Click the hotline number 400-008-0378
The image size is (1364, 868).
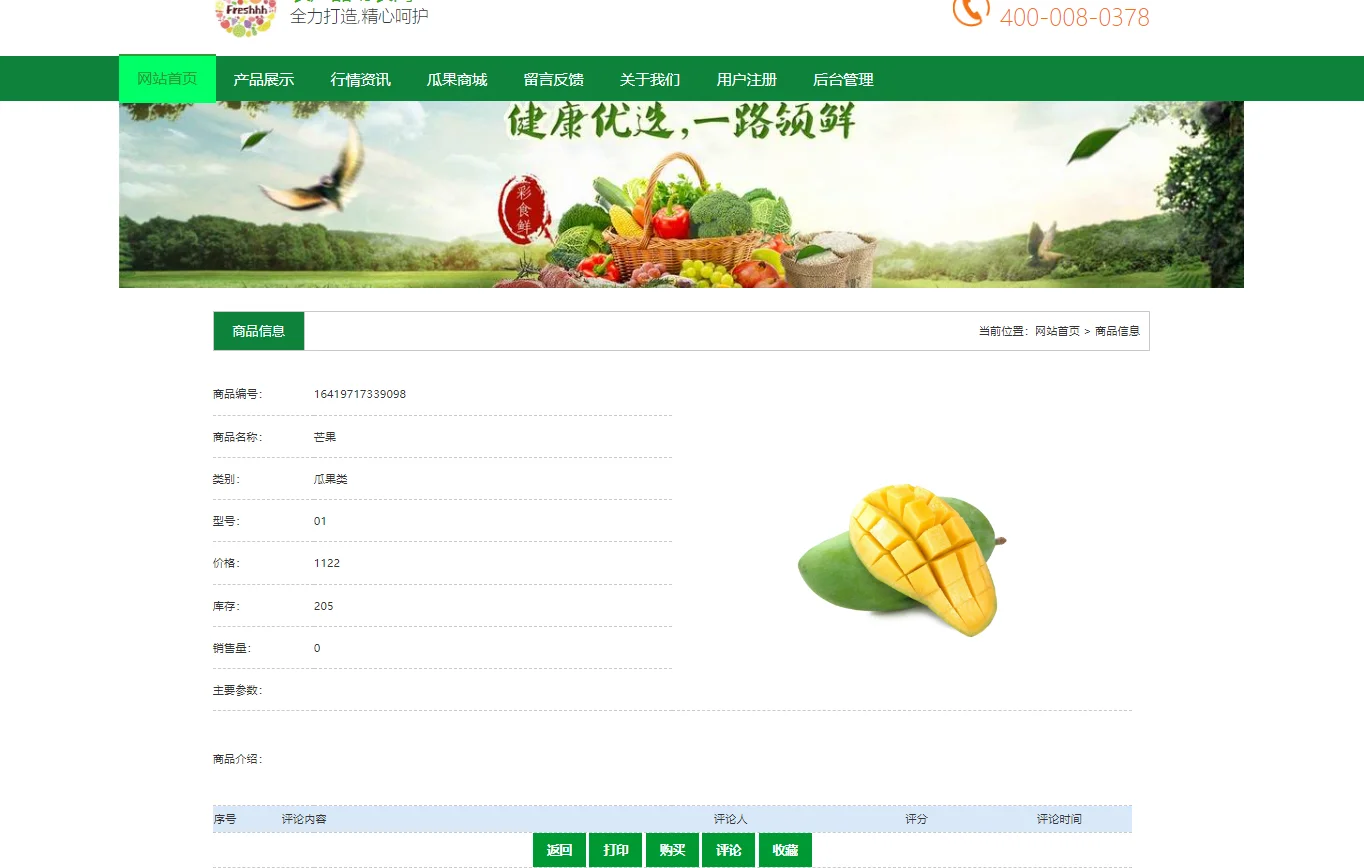pyautogui.click(x=1075, y=18)
